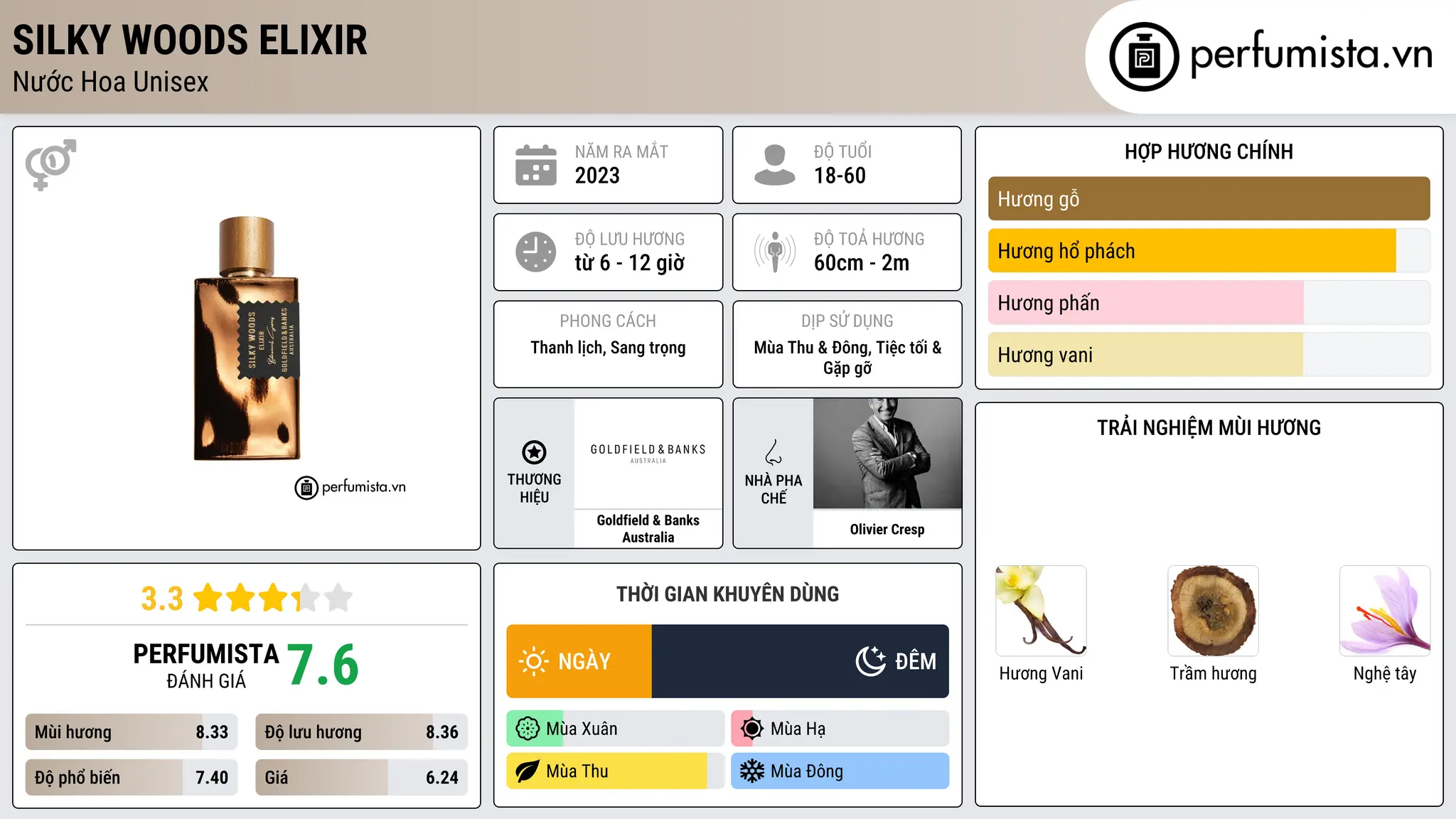Click the Hương phấn powdery accord bar
Screen dimensions: 1456x819
pyautogui.click(x=1209, y=303)
